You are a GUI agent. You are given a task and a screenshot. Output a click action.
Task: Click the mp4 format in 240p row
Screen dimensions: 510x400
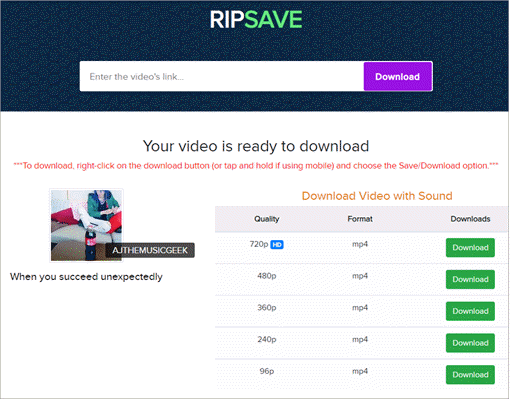click(360, 339)
